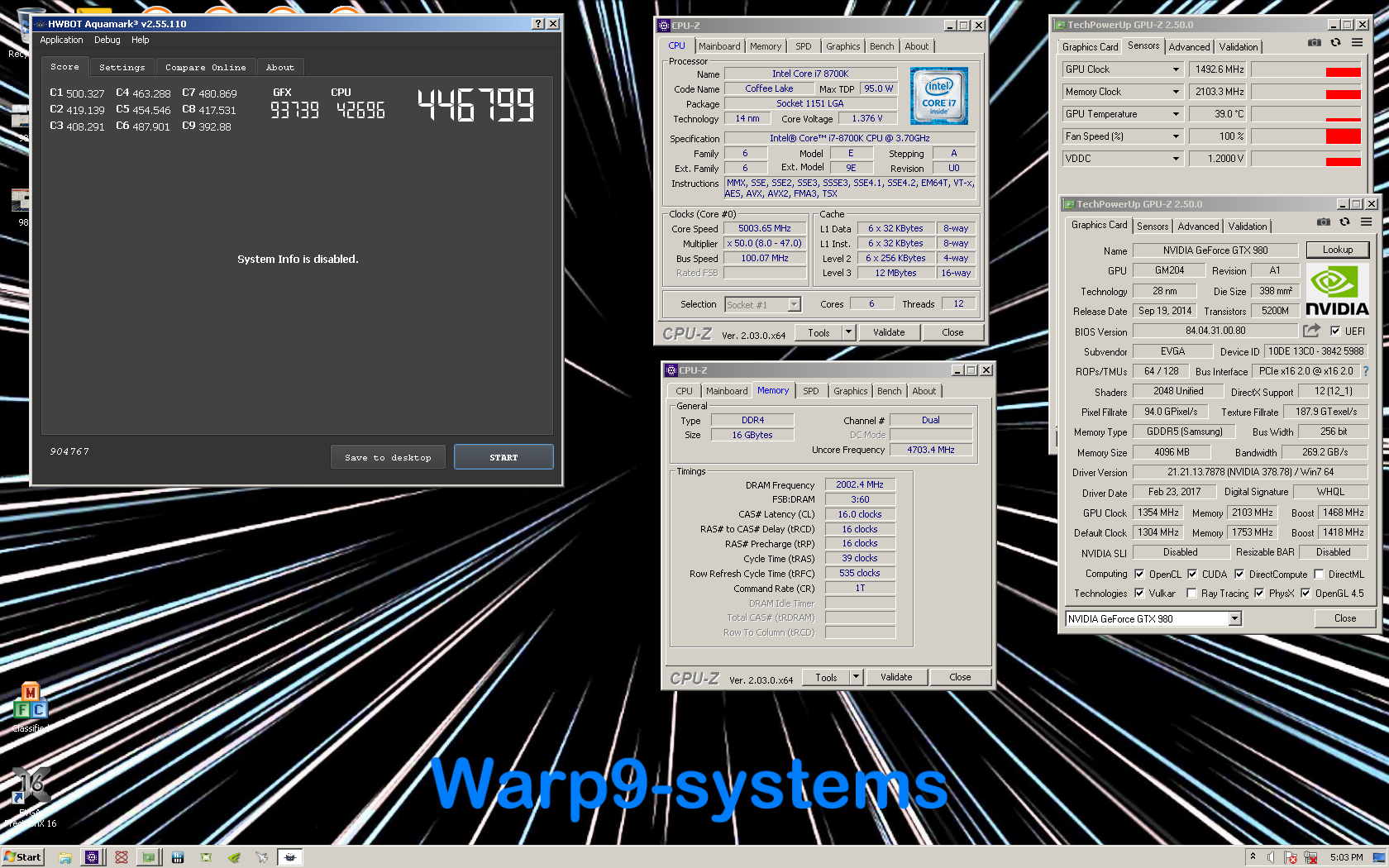Click the taskbar clock showing 5:03 PM
Image resolution: width=1389 pixels, height=868 pixels.
click(x=1346, y=857)
